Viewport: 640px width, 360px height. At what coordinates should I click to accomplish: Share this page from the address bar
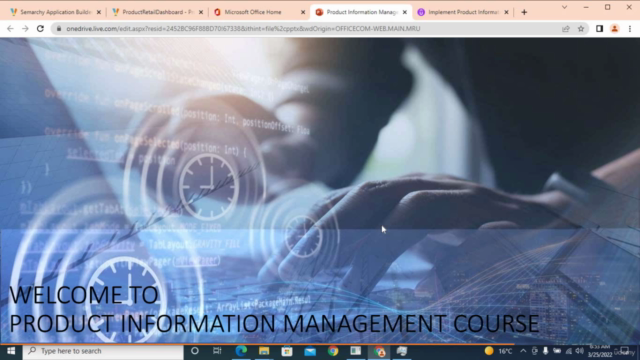tap(566, 29)
